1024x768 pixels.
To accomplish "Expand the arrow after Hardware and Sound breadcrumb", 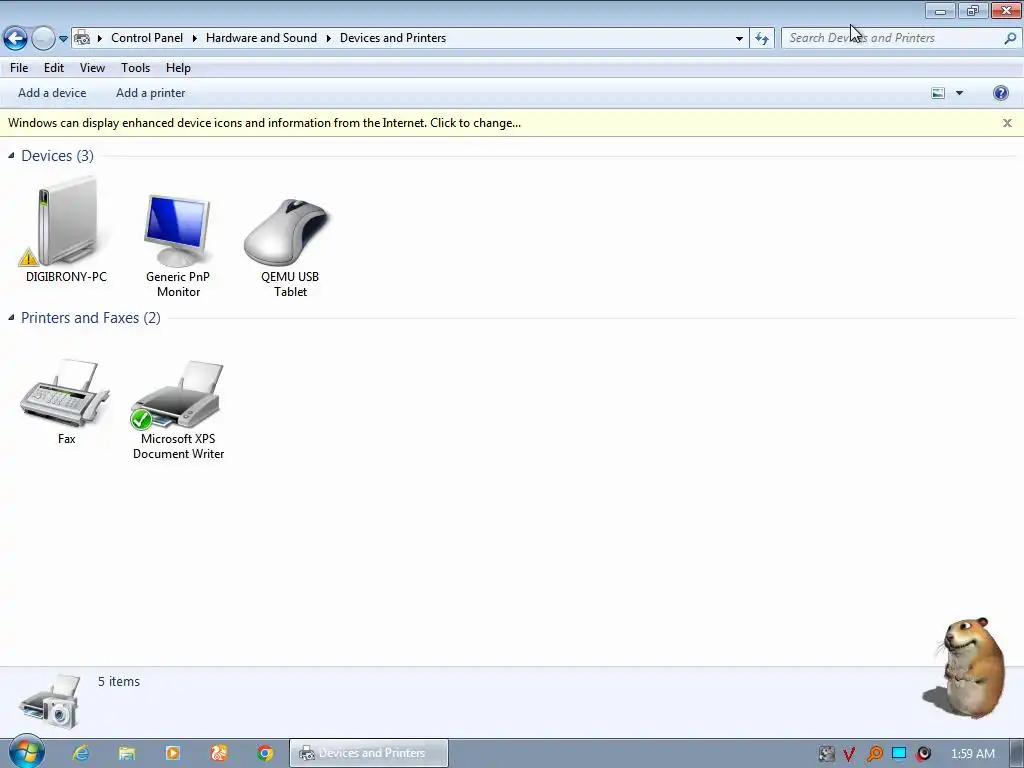I will 328,38.
